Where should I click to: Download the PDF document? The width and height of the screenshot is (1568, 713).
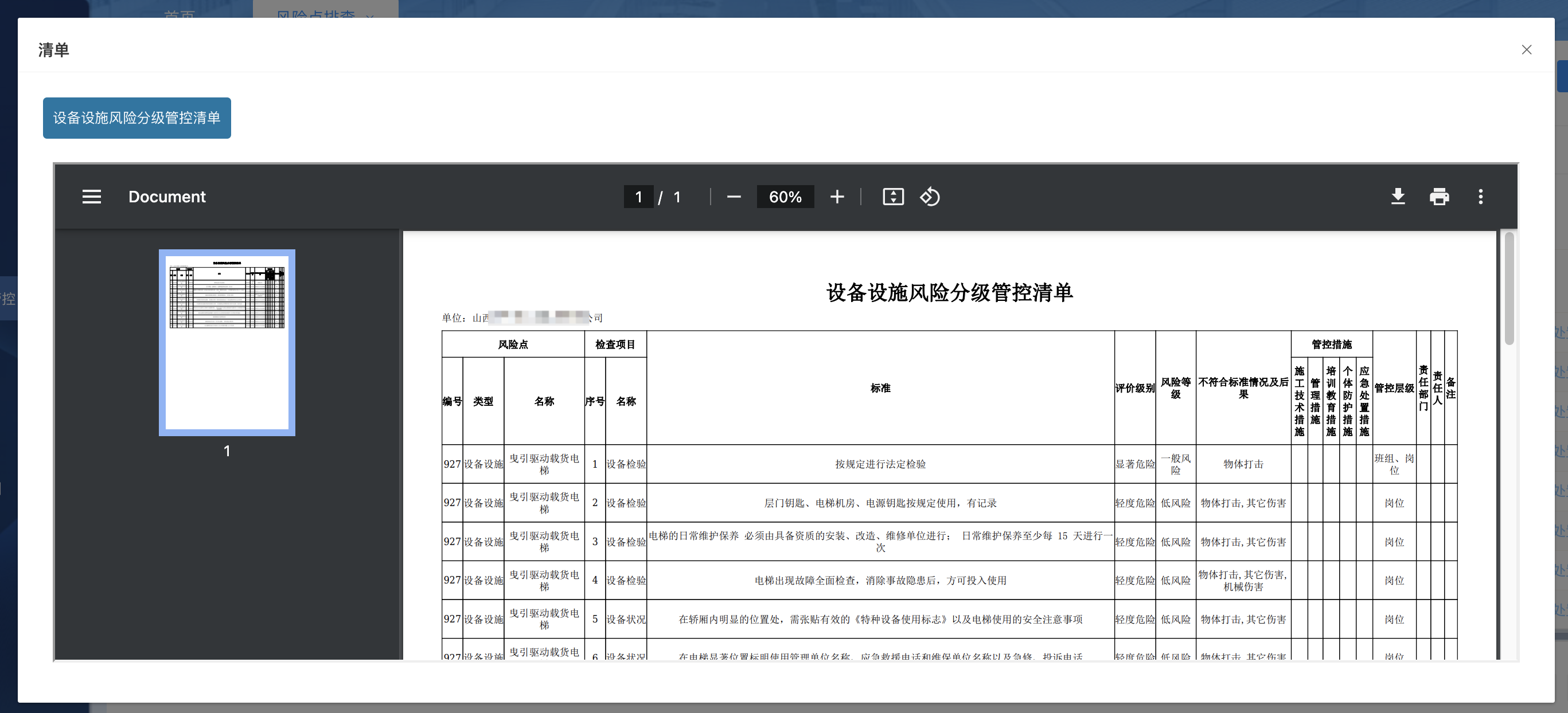pyautogui.click(x=1398, y=197)
